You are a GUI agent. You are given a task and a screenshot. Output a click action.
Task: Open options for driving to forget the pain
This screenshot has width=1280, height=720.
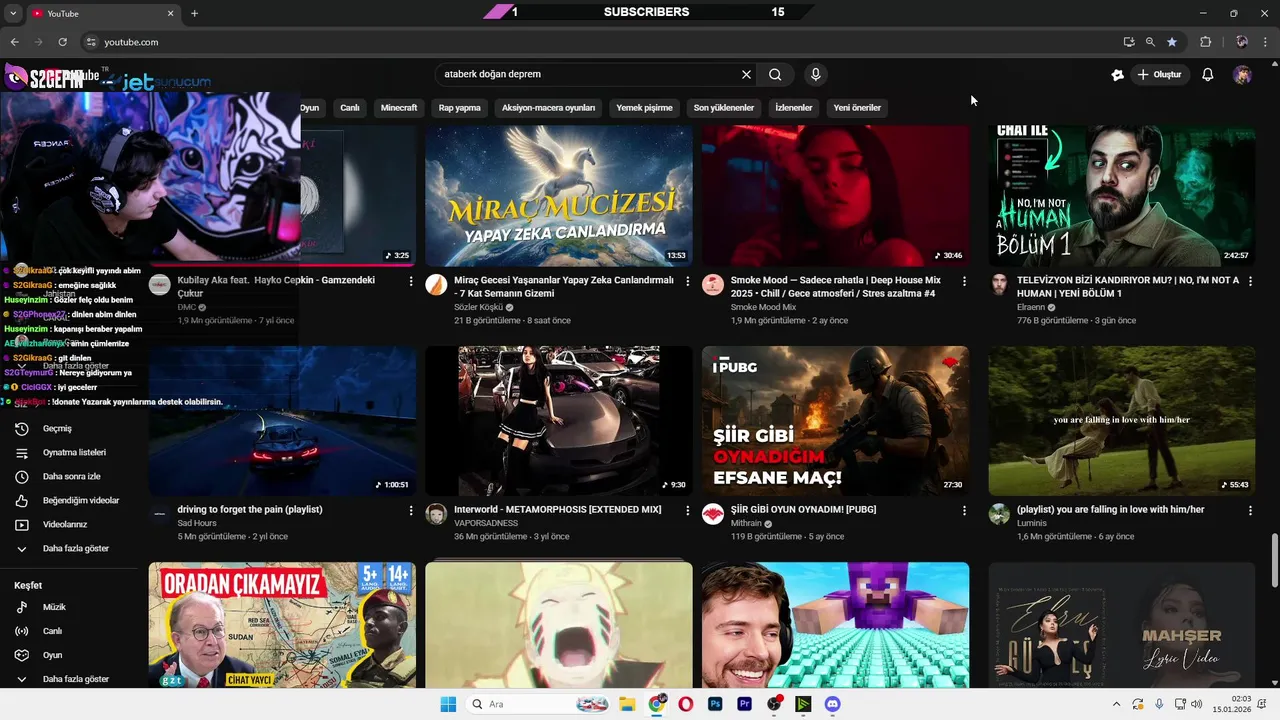tap(411, 510)
